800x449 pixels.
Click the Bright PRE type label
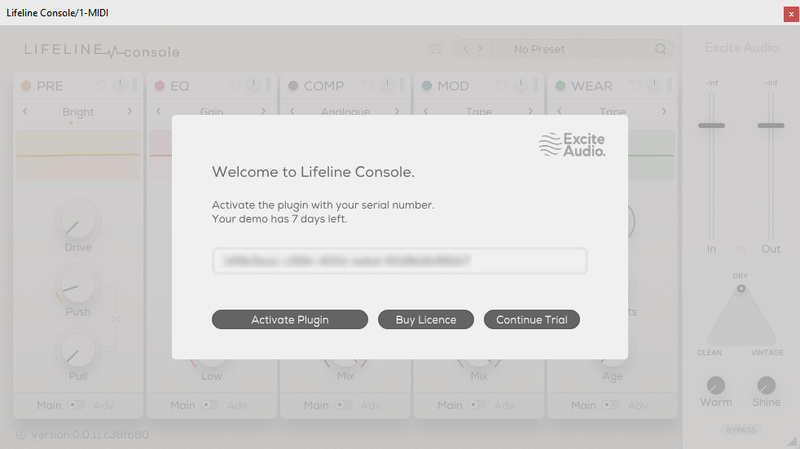78,112
